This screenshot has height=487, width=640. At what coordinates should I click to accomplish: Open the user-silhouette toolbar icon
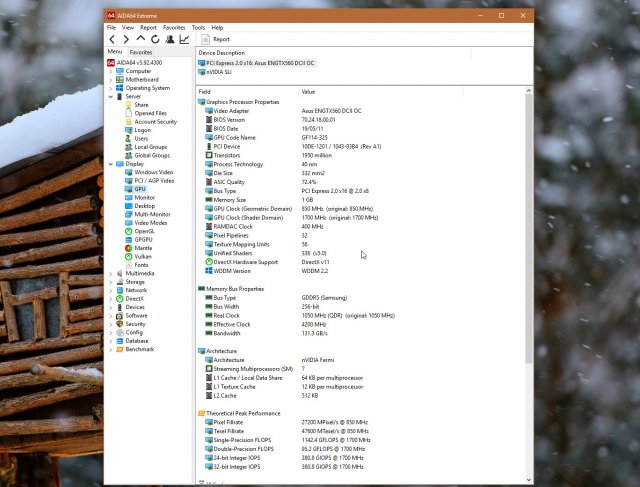pos(170,39)
